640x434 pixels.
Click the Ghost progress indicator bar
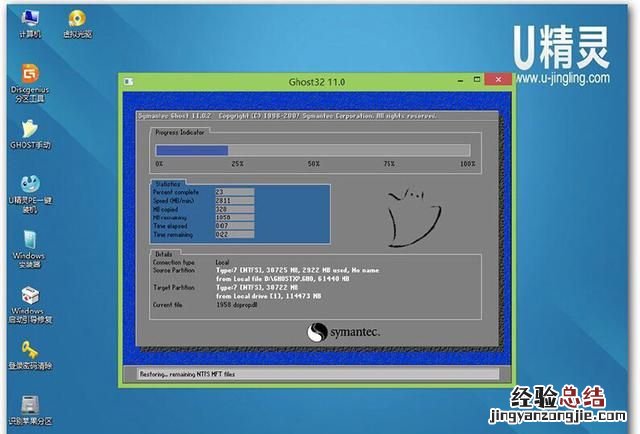click(x=313, y=150)
